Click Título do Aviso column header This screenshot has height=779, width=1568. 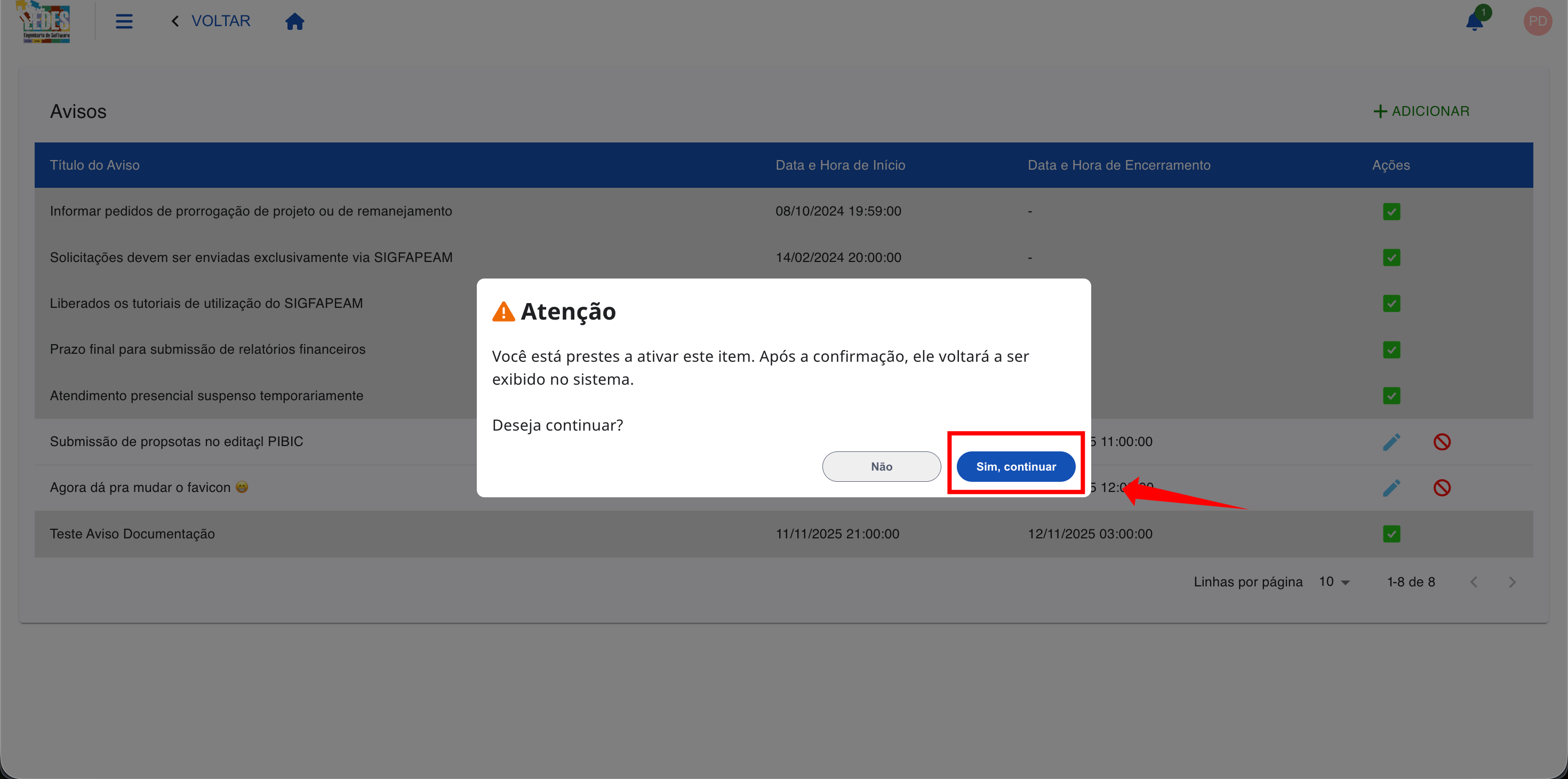tap(94, 165)
